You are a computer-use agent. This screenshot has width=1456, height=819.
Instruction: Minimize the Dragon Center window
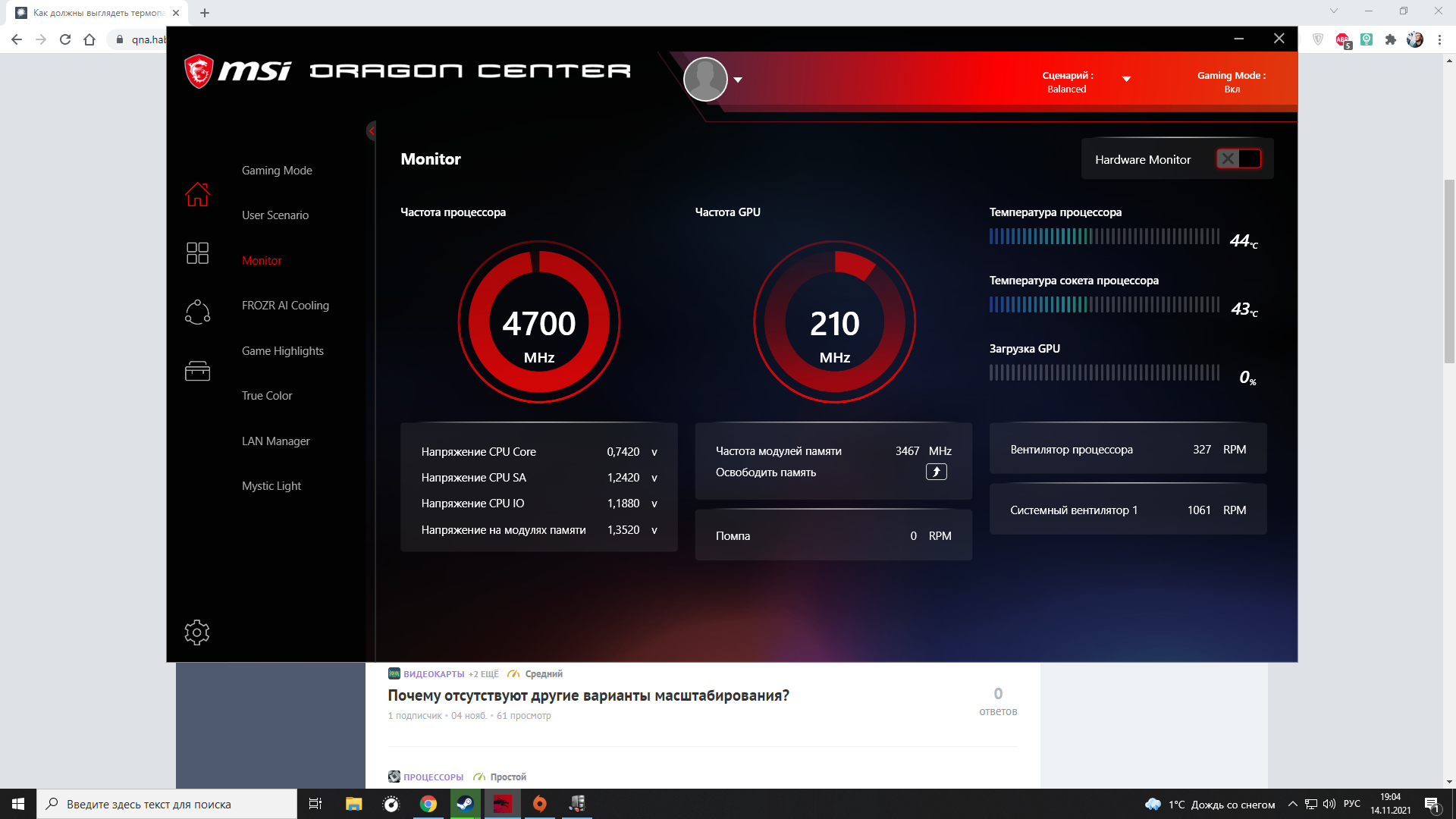[1238, 39]
